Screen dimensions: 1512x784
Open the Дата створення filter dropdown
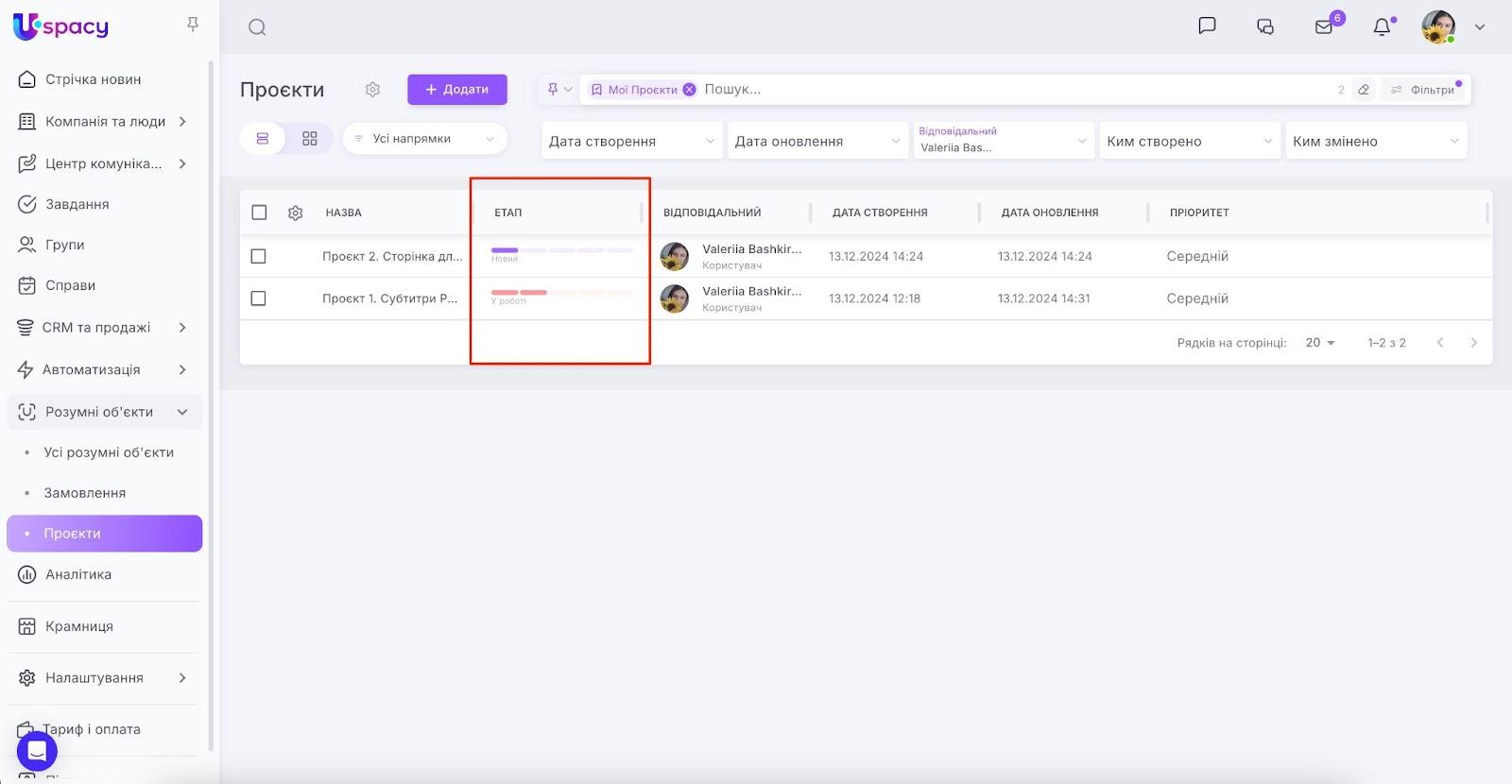pos(631,141)
